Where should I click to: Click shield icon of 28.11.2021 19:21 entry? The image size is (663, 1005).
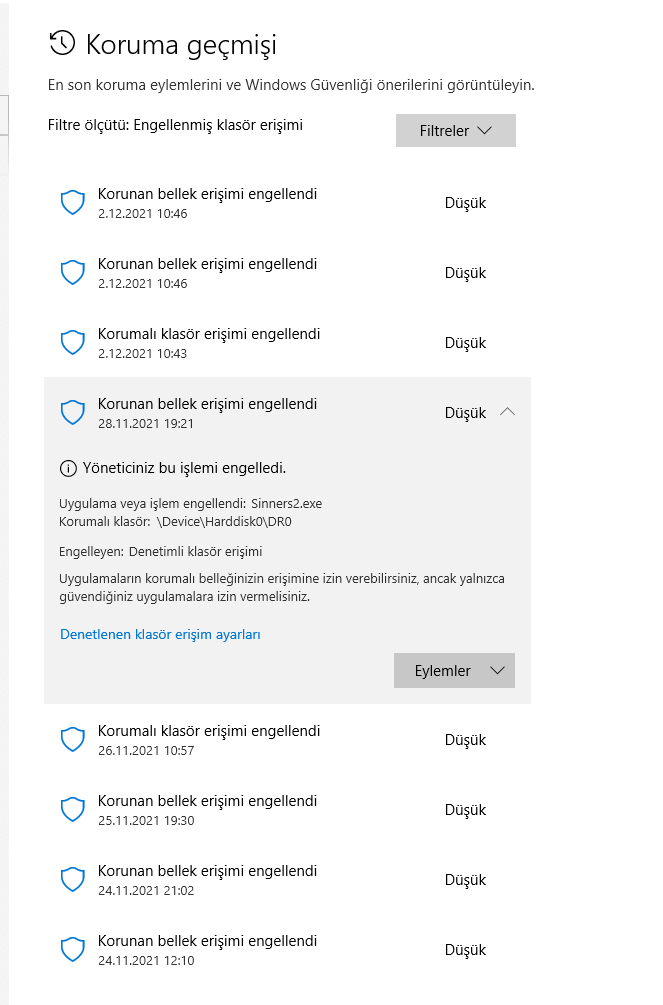pyautogui.click(x=73, y=412)
